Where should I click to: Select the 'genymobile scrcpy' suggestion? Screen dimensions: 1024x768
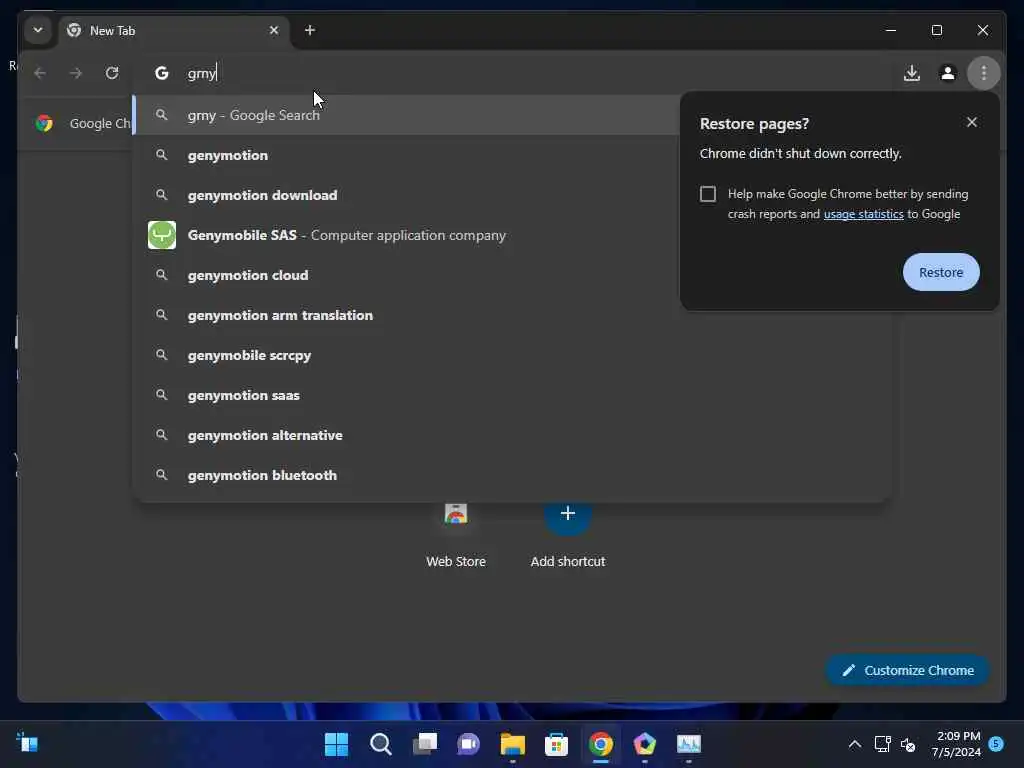pyautogui.click(x=512, y=355)
